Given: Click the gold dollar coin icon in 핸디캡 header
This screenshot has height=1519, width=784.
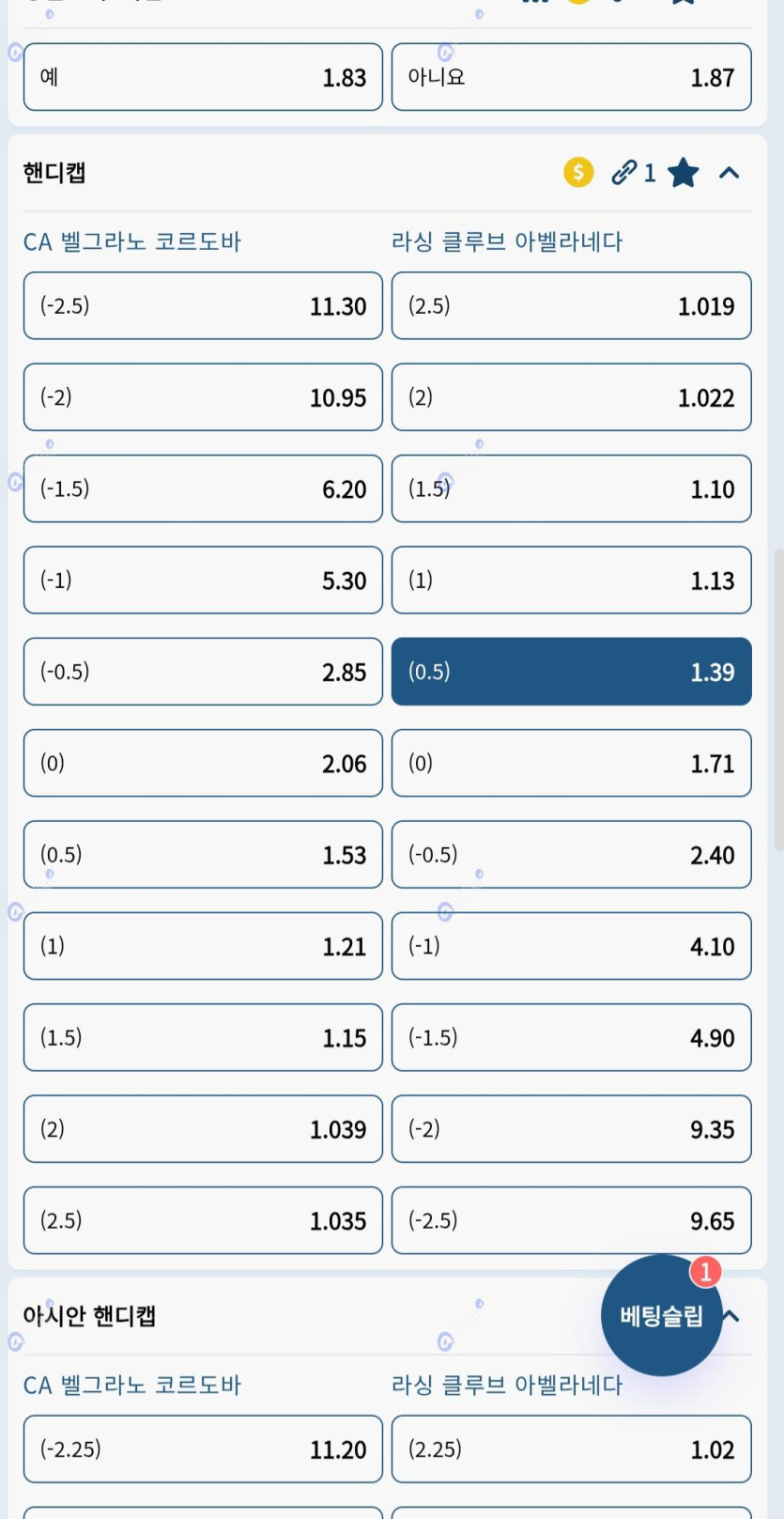Looking at the screenshot, I should (x=578, y=173).
